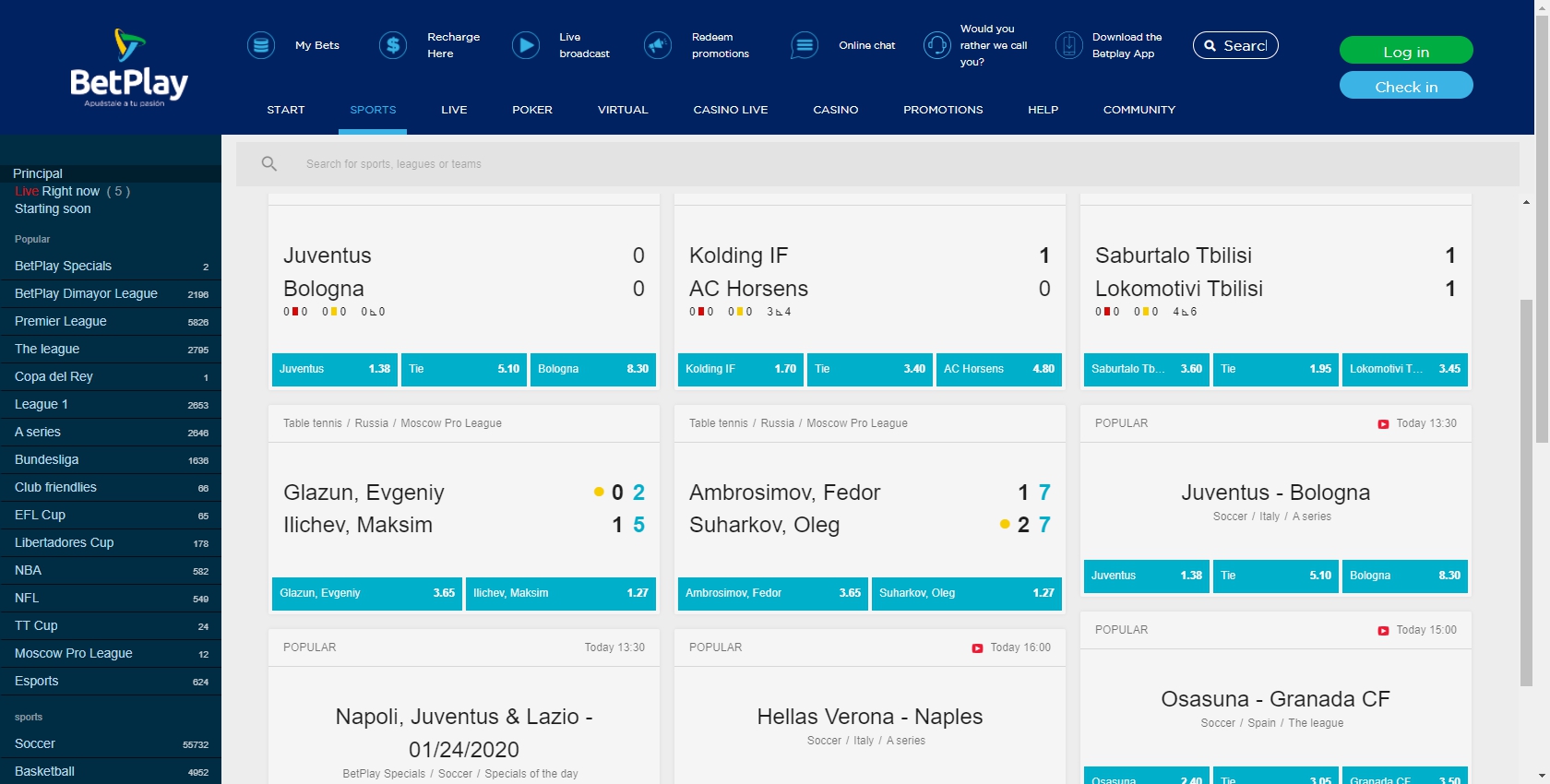1550x784 pixels.
Task: Switch to the LIVE tab
Action: (x=454, y=110)
